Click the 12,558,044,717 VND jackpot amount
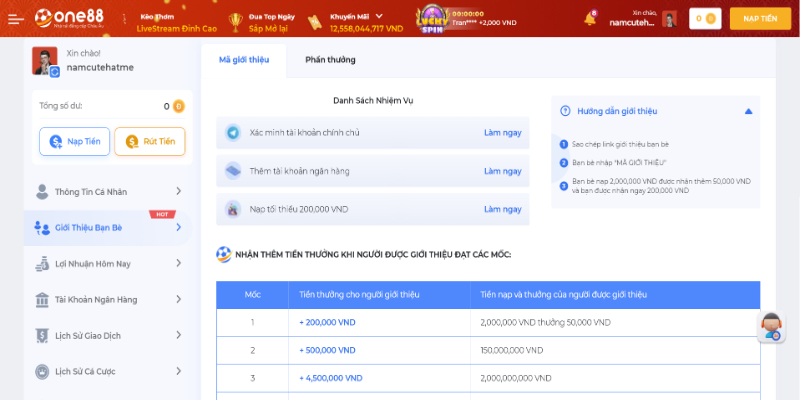800x400 pixels. click(x=366, y=29)
